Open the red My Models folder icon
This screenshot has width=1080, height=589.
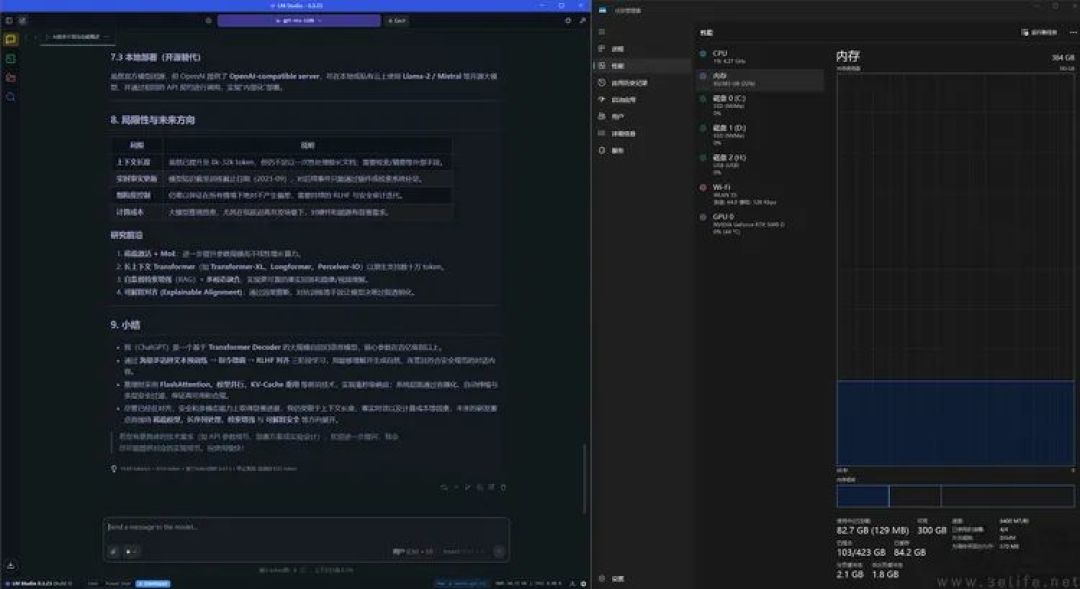(x=10, y=78)
